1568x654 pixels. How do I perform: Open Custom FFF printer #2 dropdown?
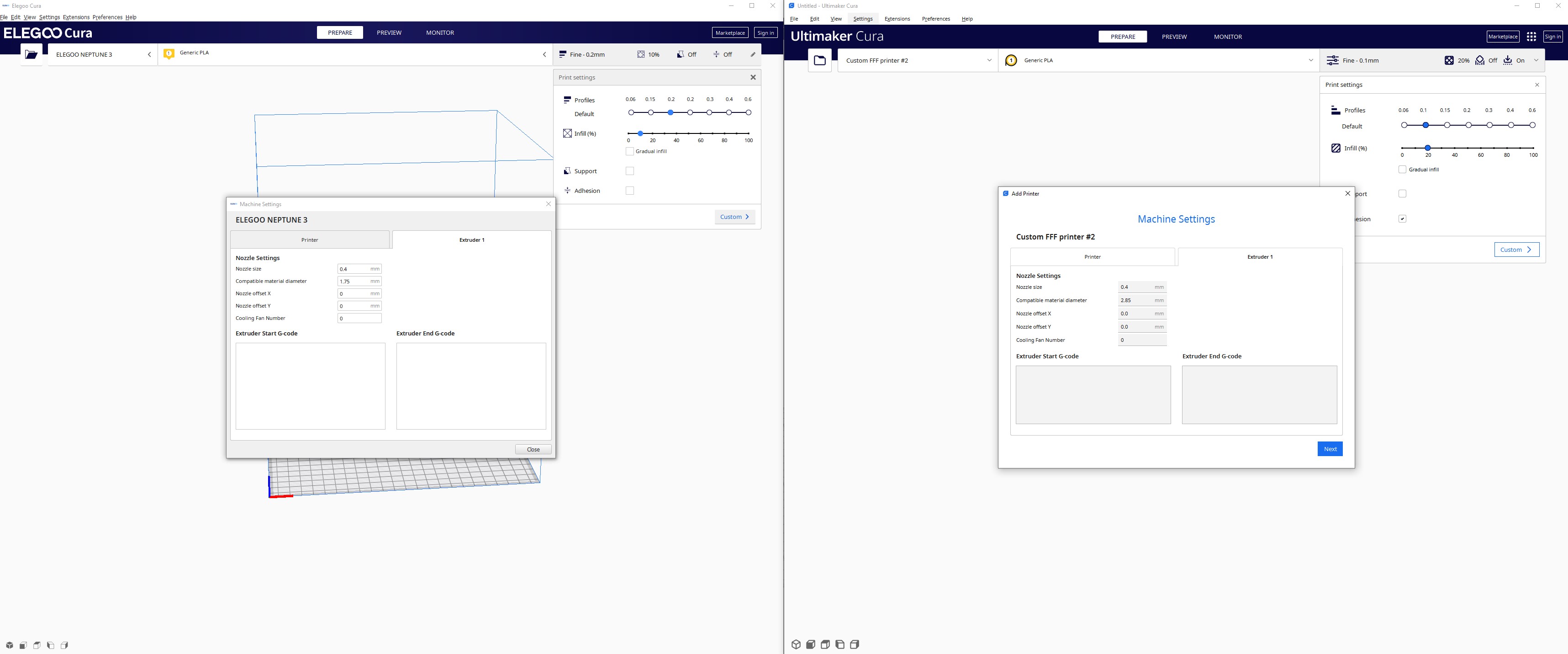pyautogui.click(x=918, y=60)
